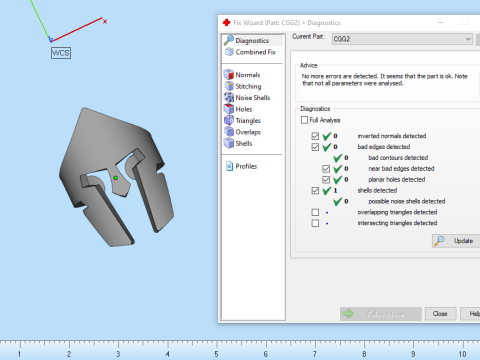
Task: Toggle planar holes detected checkbox
Action: pyautogui.click(x=326, y=180)
